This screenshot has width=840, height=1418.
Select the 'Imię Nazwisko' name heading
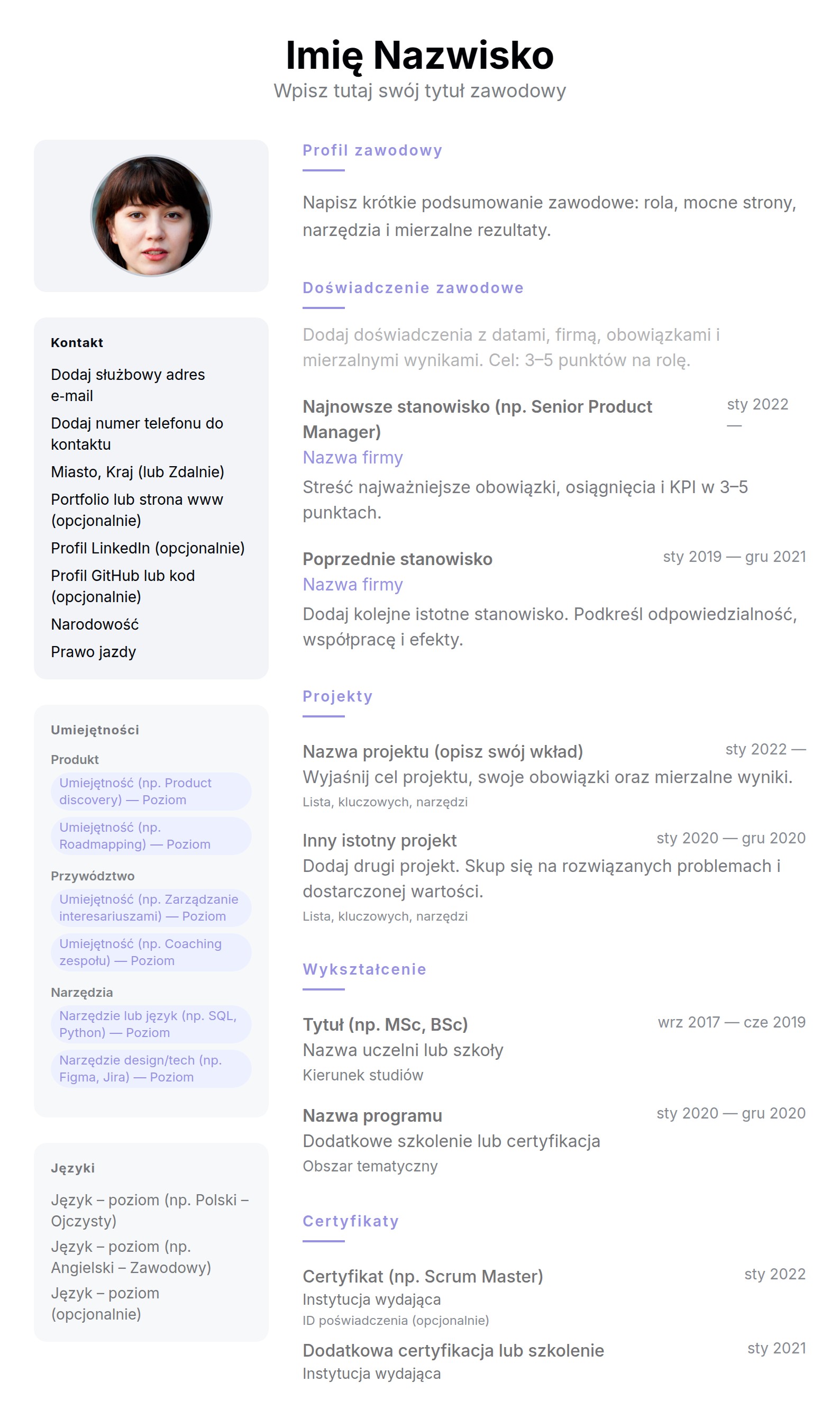(419, 56)
